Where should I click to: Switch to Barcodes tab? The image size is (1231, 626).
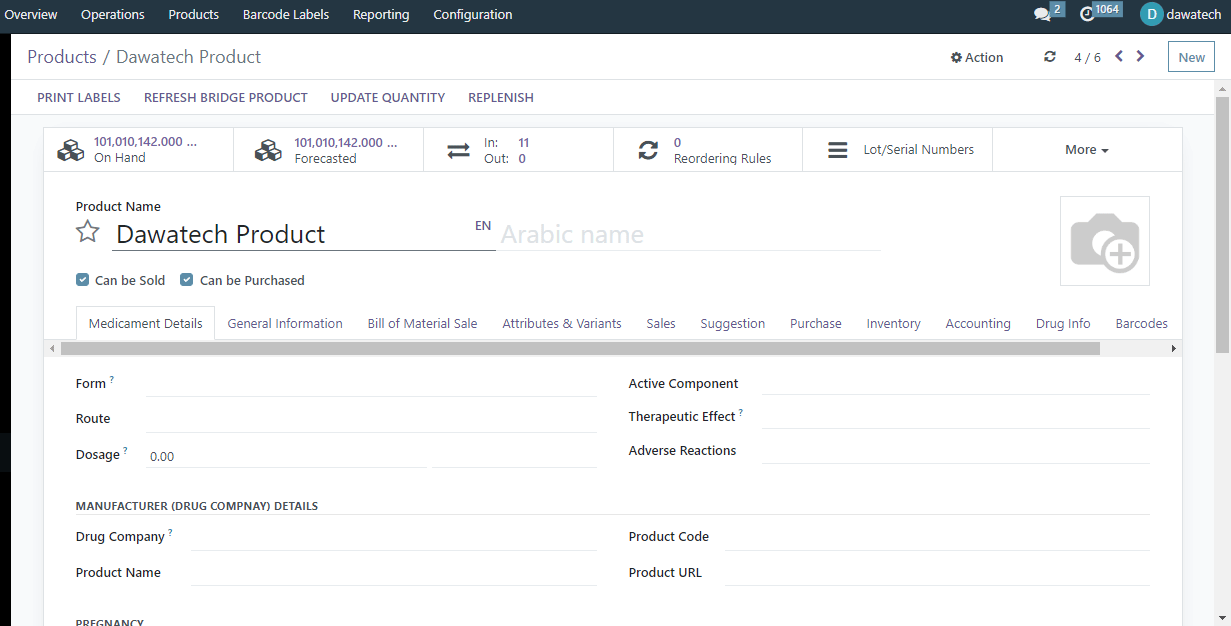1142,323
